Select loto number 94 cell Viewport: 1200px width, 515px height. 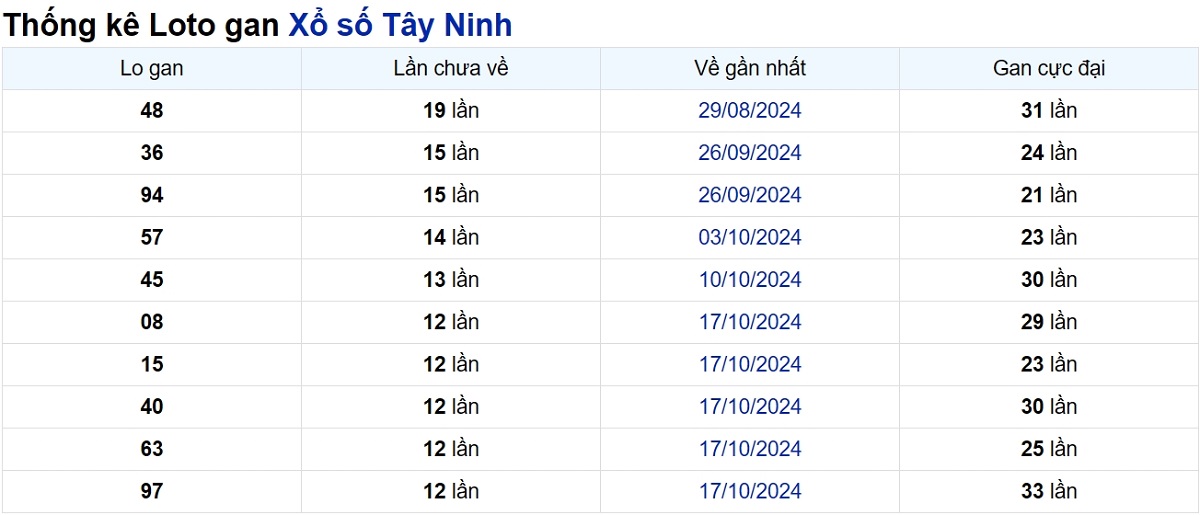152,195
